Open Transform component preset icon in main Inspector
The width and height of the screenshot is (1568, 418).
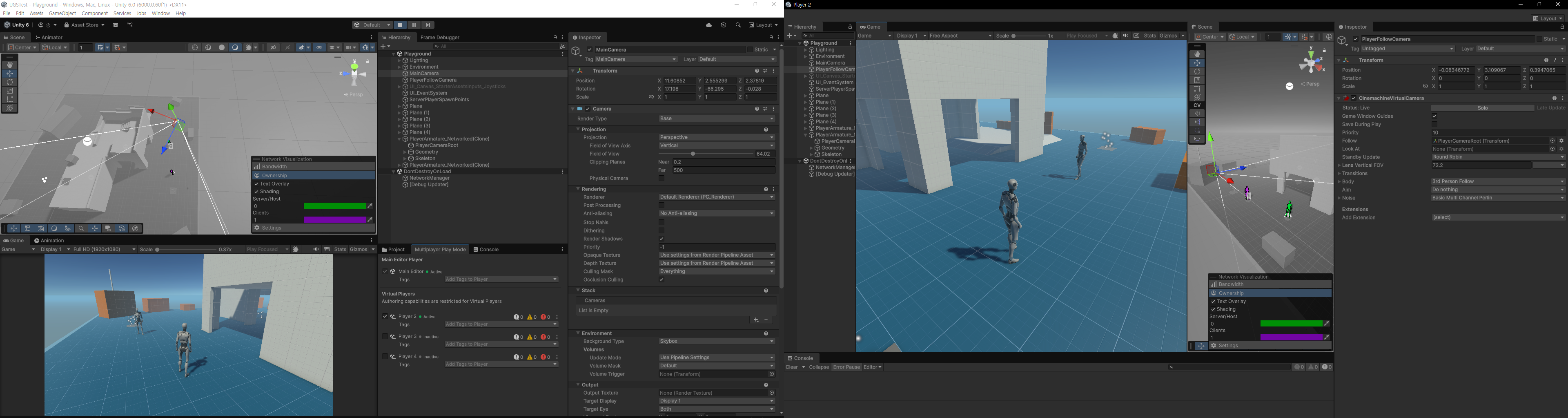coord(765,71)
